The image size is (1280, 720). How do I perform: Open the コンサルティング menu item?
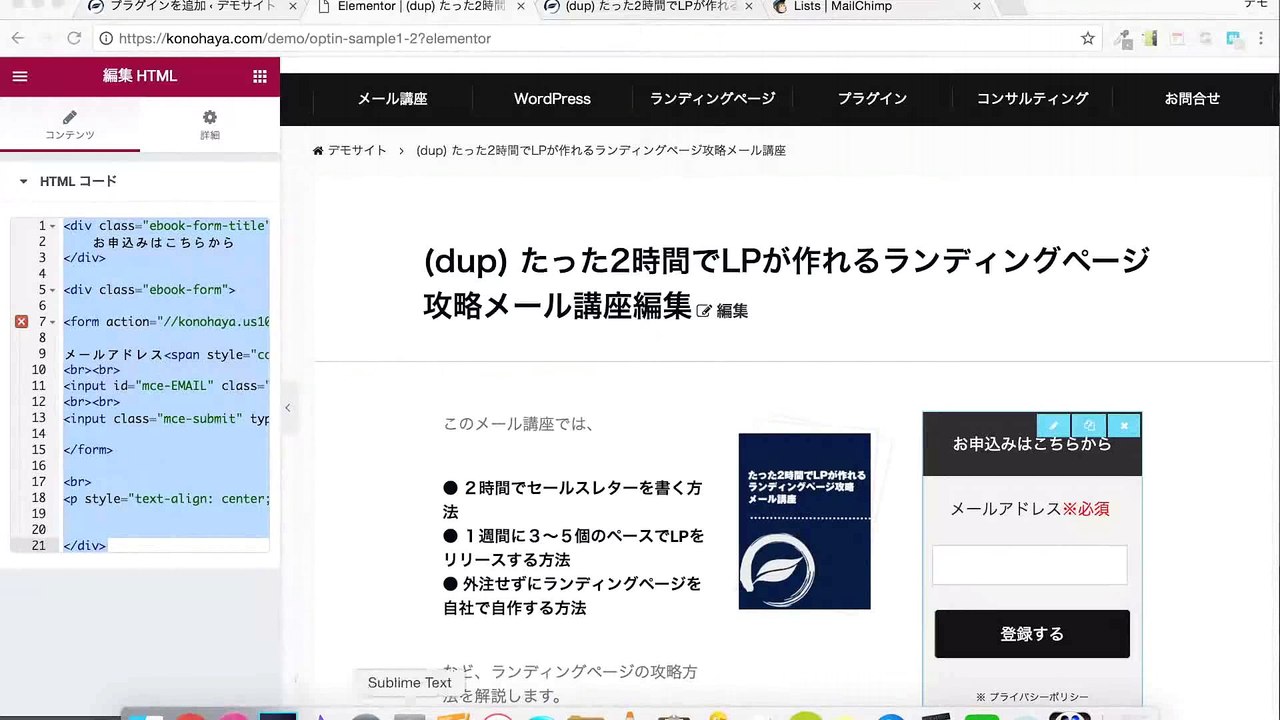1032,99
